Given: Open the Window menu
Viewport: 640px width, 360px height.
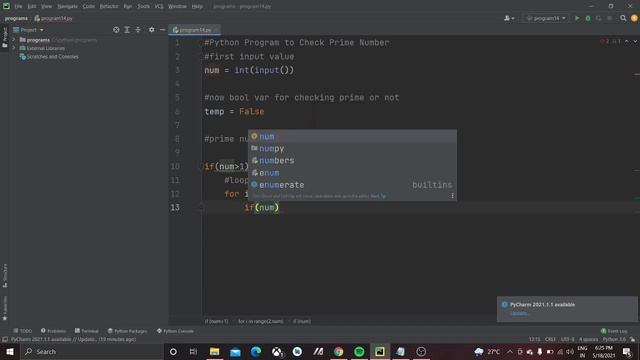Looking at the screenshot, I should tap(178, 7).
